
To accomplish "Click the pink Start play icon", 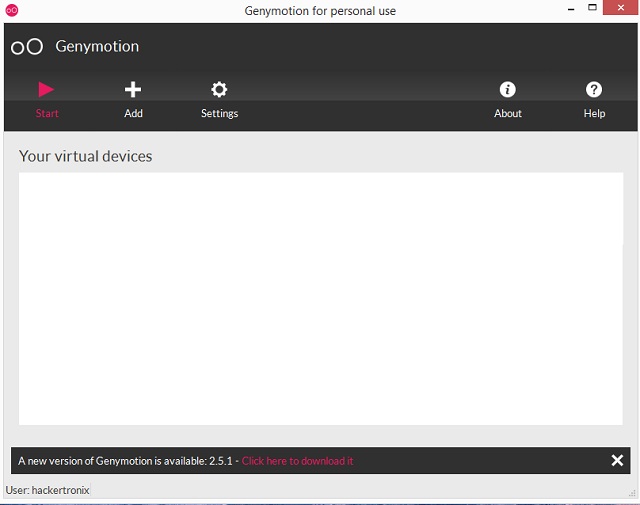I will 46,89.
